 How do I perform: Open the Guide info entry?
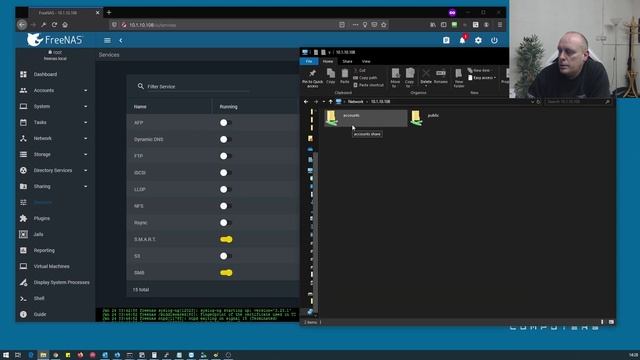(x=40, y=314)
